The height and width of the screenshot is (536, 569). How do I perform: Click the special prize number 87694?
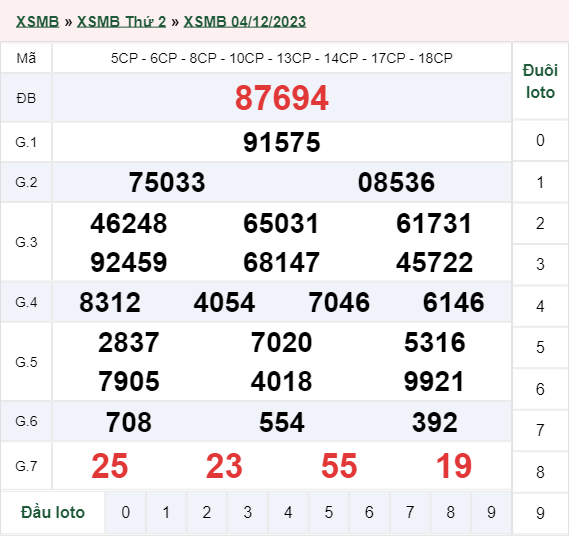[x=282, y=98]
